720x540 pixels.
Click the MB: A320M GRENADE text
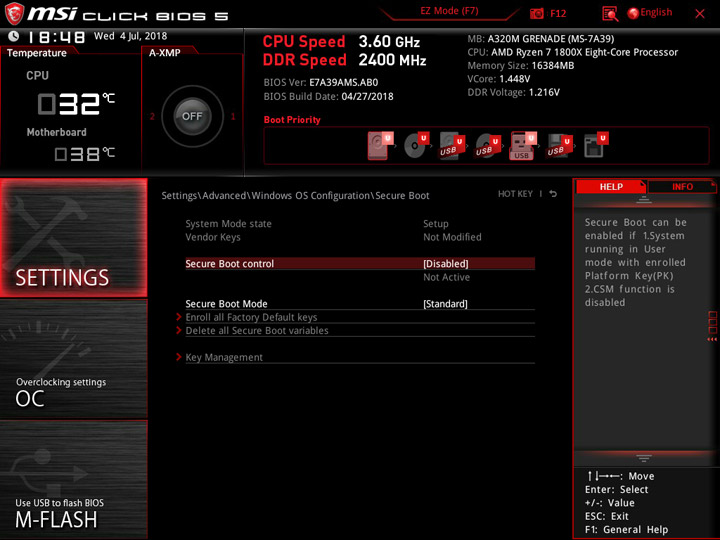(540, 39)
